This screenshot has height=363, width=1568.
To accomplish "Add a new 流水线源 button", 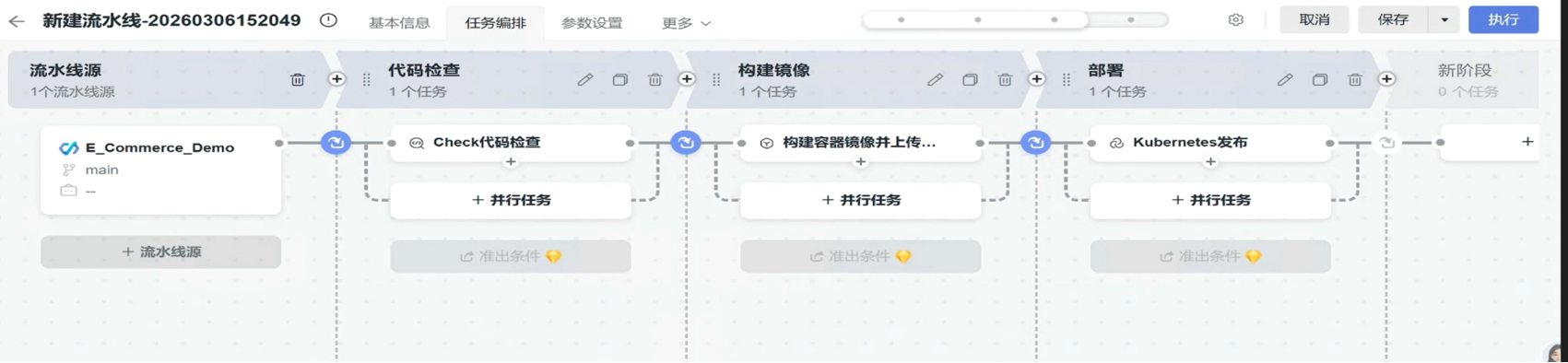I will (160, 252).
